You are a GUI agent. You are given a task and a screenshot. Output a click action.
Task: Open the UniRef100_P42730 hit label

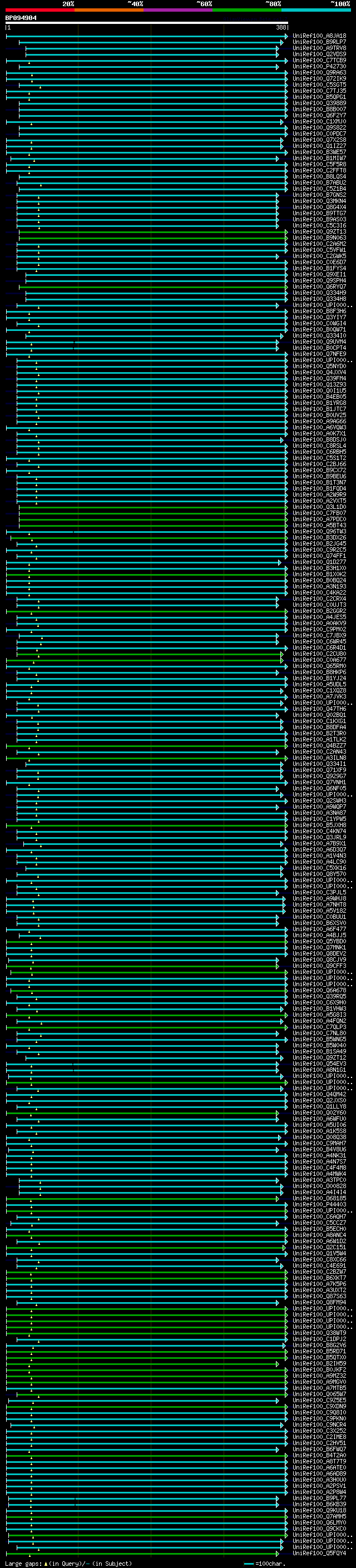tap(319, 66)
